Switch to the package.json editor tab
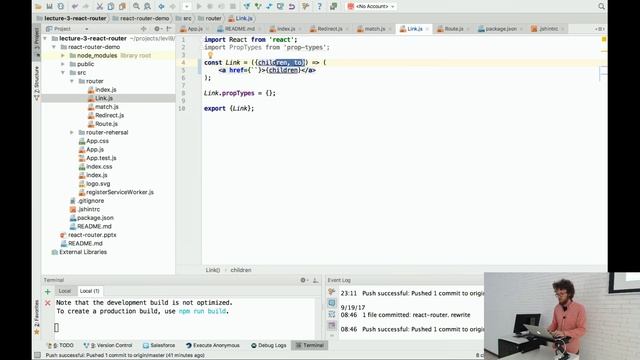The height and width of the screenshot is (360, 640). coord(500,29)
